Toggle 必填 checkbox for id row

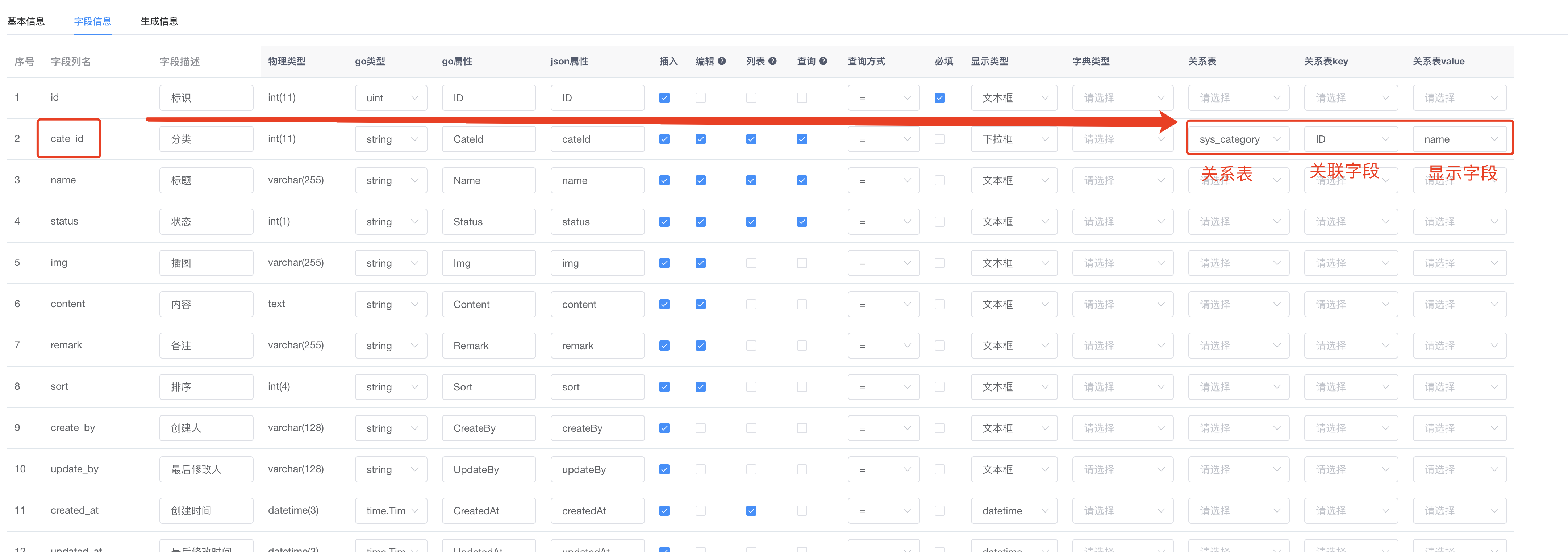940,98
